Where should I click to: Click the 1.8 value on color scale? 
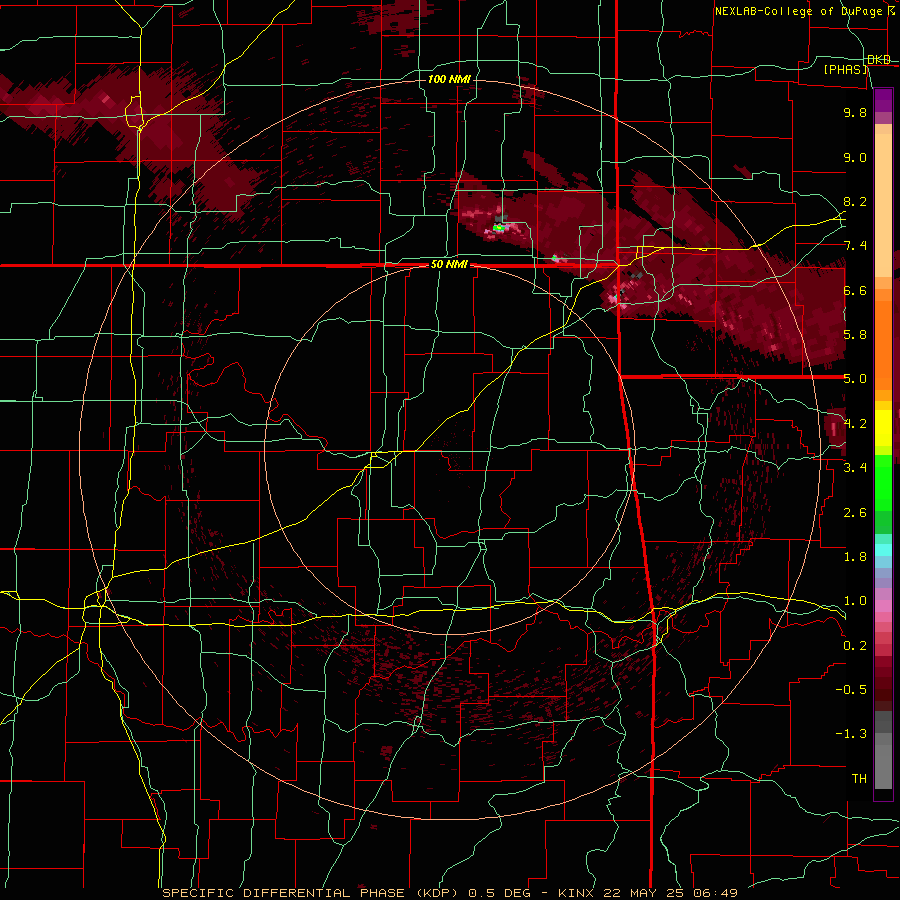(x=855, y=557)
